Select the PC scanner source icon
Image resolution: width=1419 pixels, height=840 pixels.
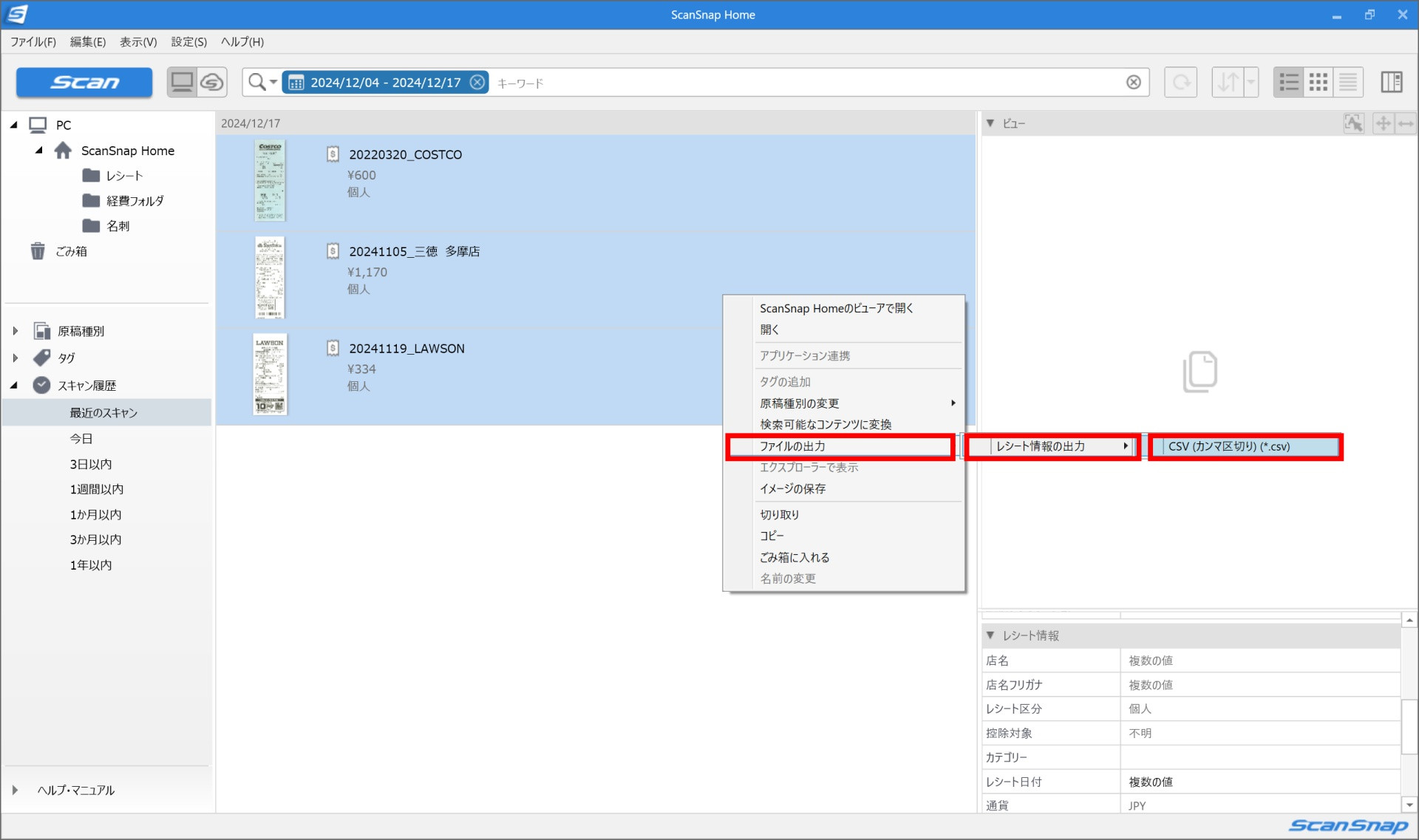point(182,82)
